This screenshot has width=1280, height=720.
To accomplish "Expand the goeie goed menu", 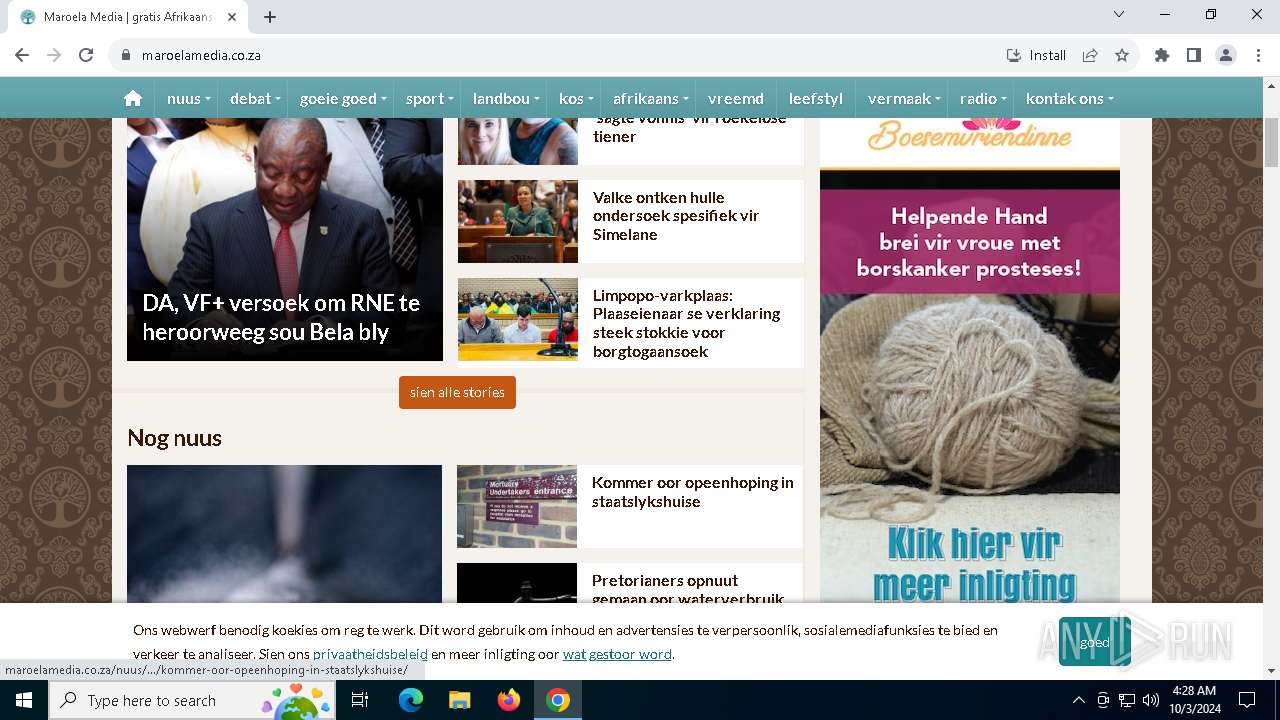I will pos(343,98).
